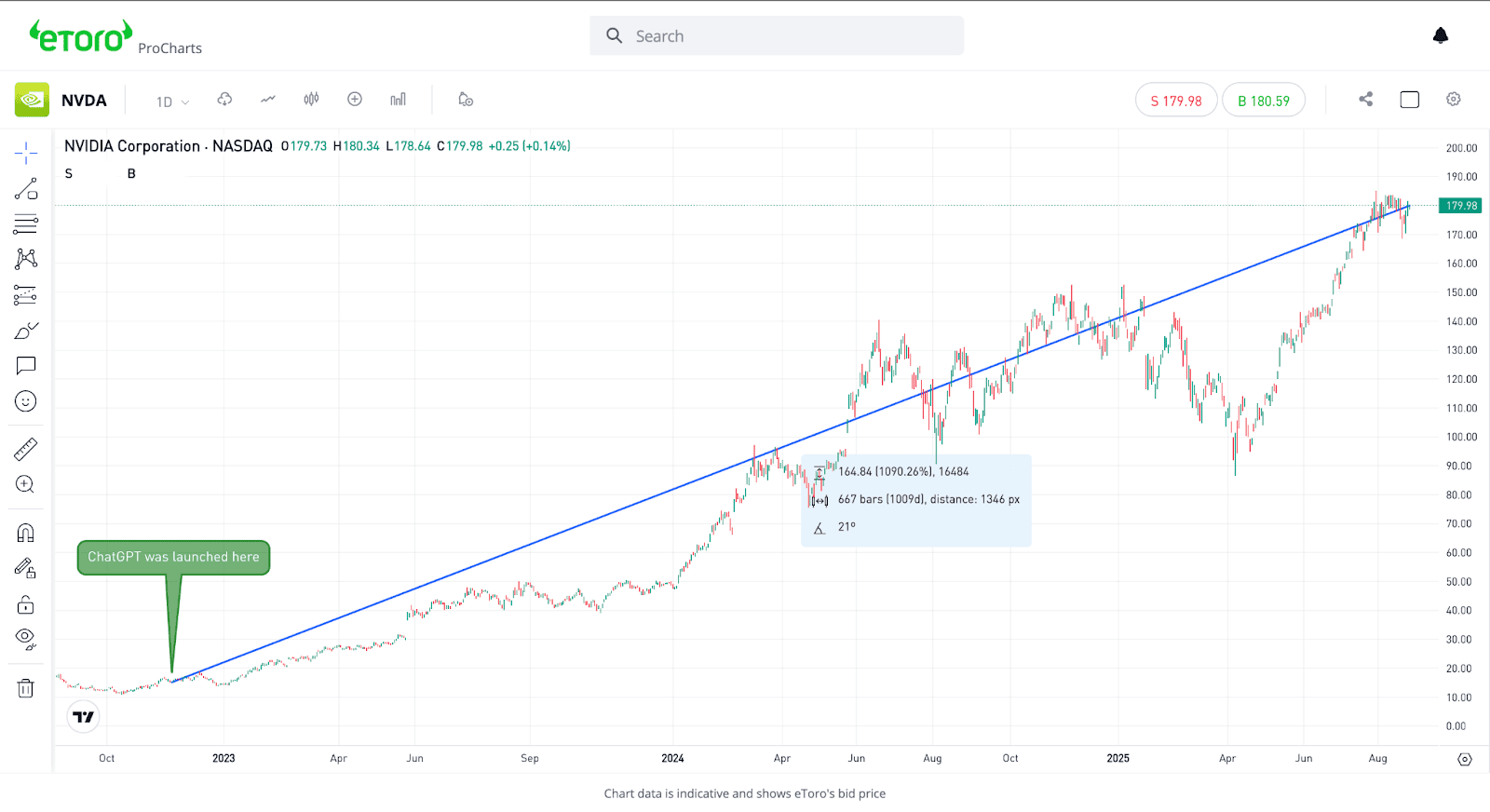This screenshot has width=1490, height=812.
Task: Activate the zoom in tool
Action: click(26, 485)
